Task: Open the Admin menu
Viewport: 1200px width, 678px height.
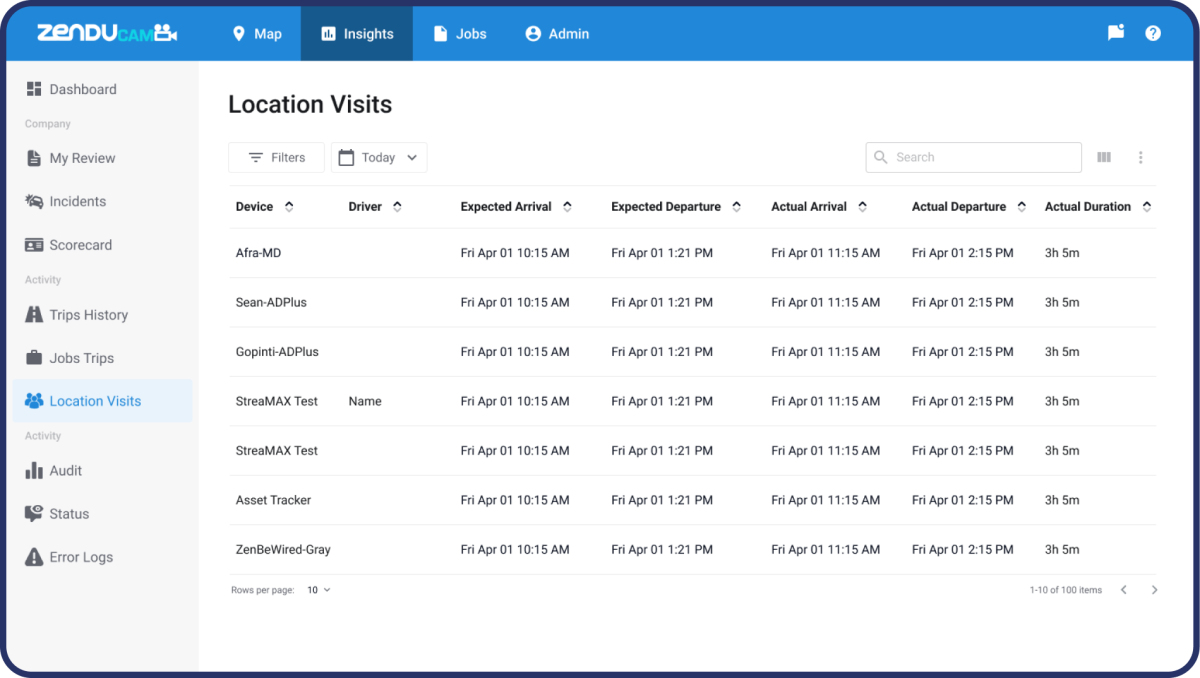Action: 556,32
